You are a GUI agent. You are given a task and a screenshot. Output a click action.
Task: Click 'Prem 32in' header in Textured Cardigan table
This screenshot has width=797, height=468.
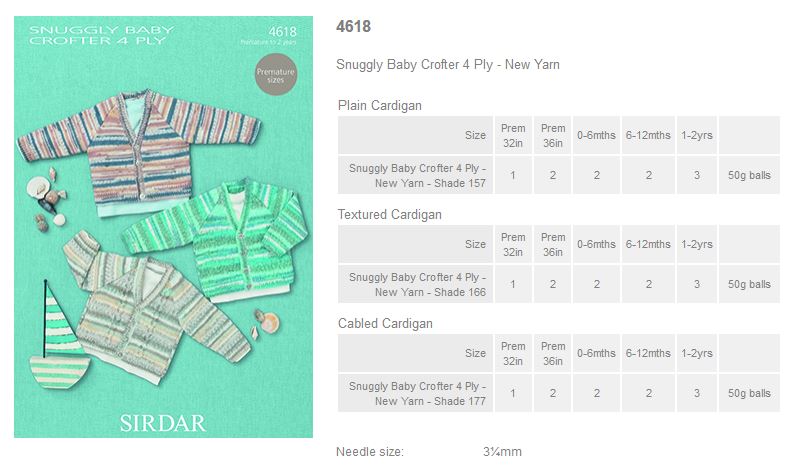coord(513,244)
